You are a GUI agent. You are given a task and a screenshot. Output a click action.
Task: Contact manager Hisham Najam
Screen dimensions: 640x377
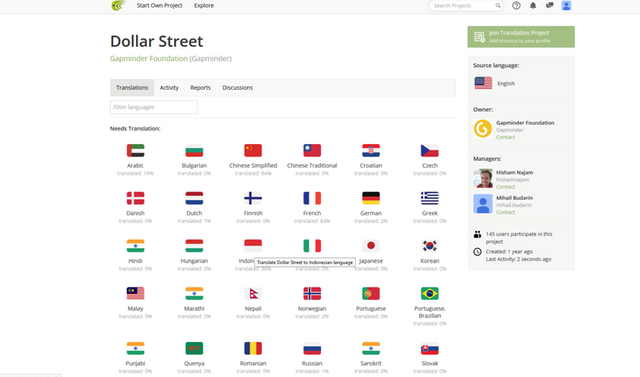point(505,187)
